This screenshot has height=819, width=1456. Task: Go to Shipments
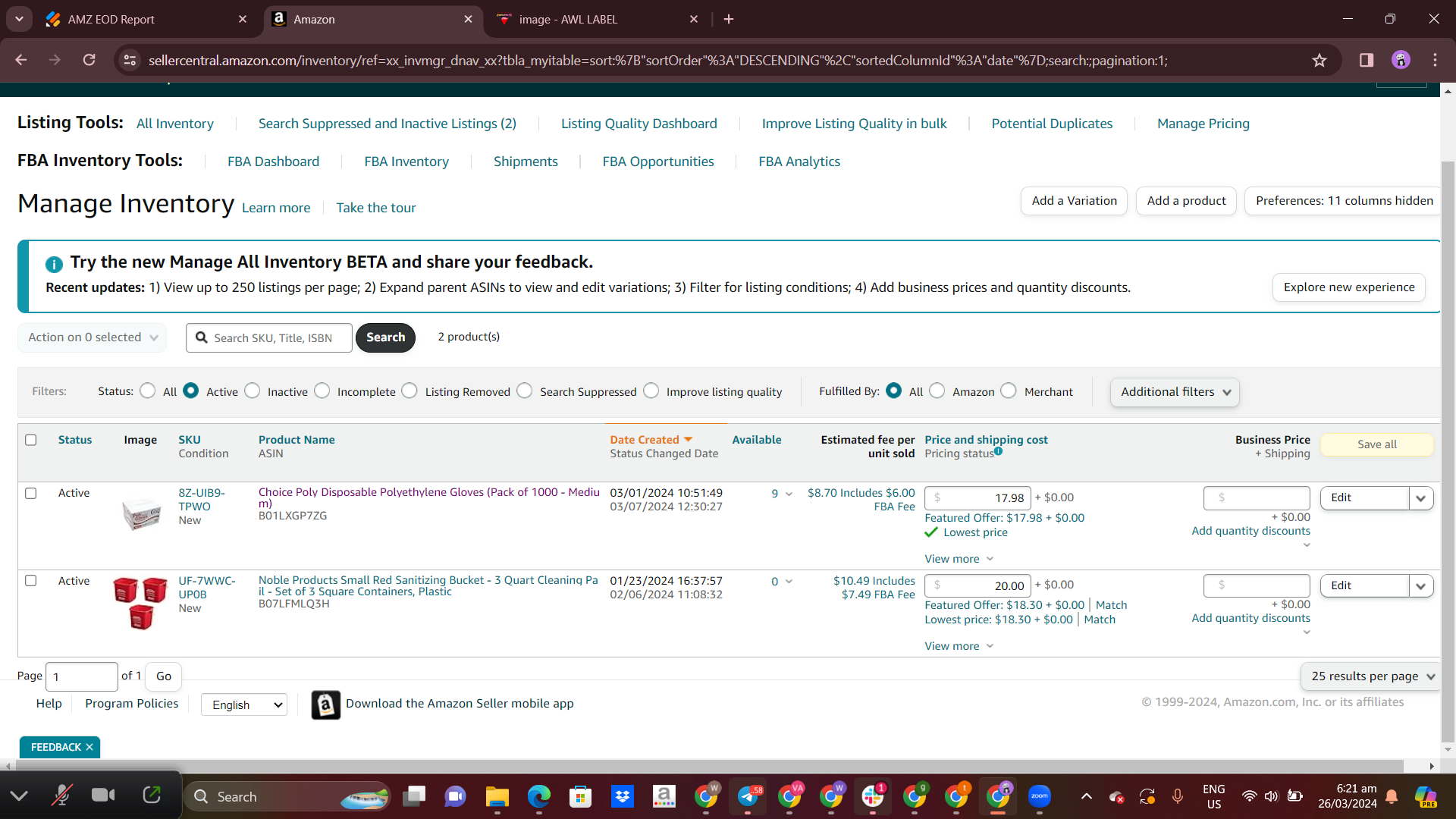coord(526,162)
